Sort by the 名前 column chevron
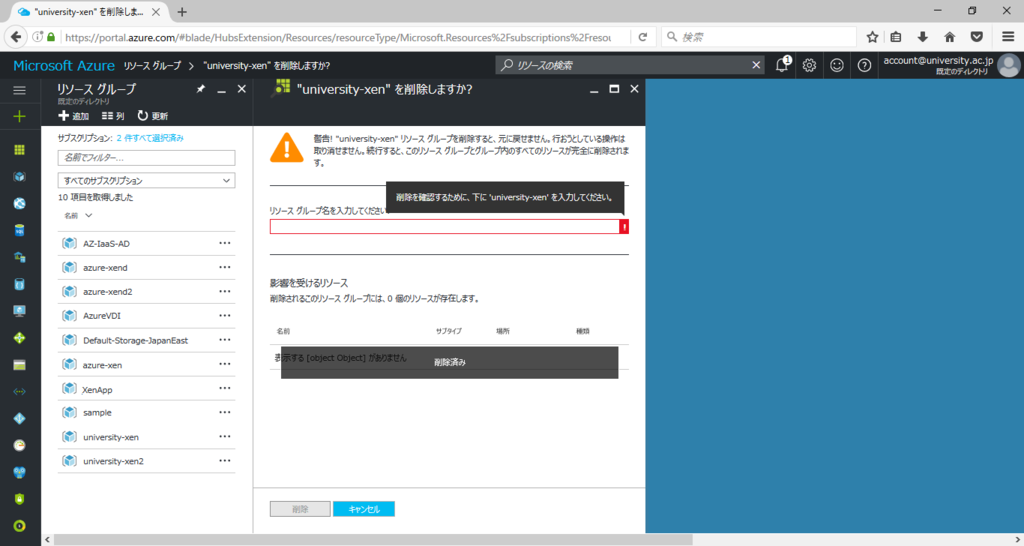 point(89,216)
